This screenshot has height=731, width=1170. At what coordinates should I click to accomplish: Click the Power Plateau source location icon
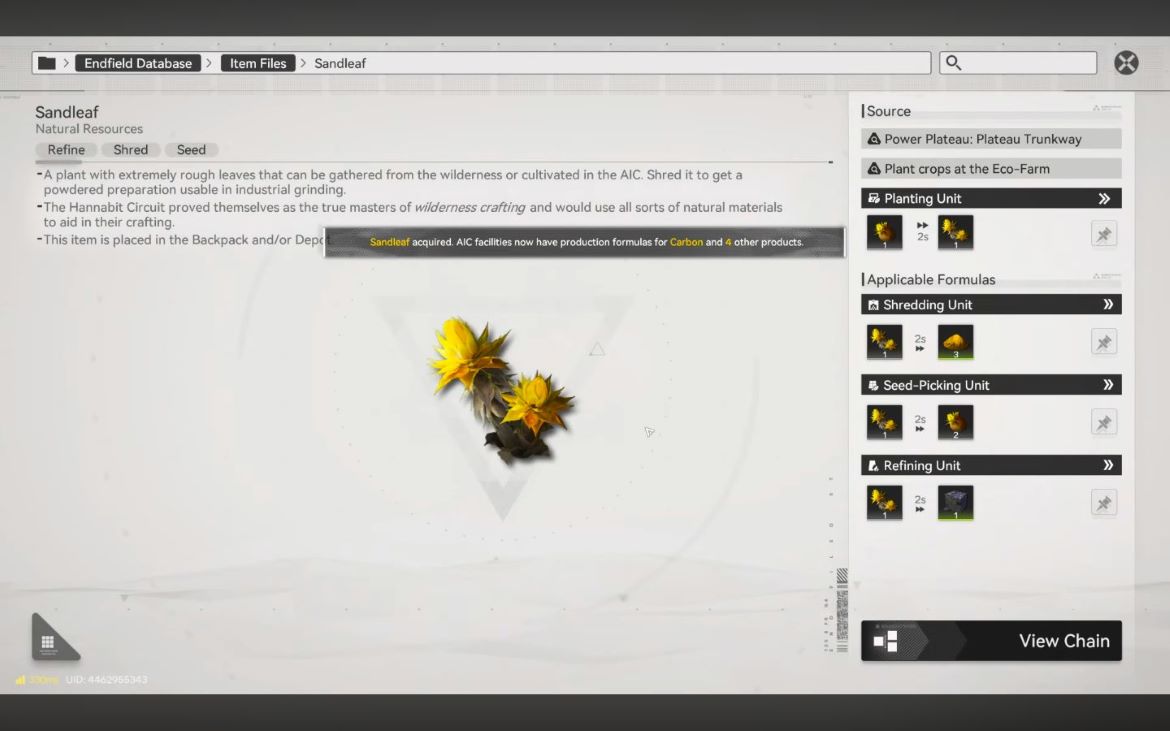(874, 139)
